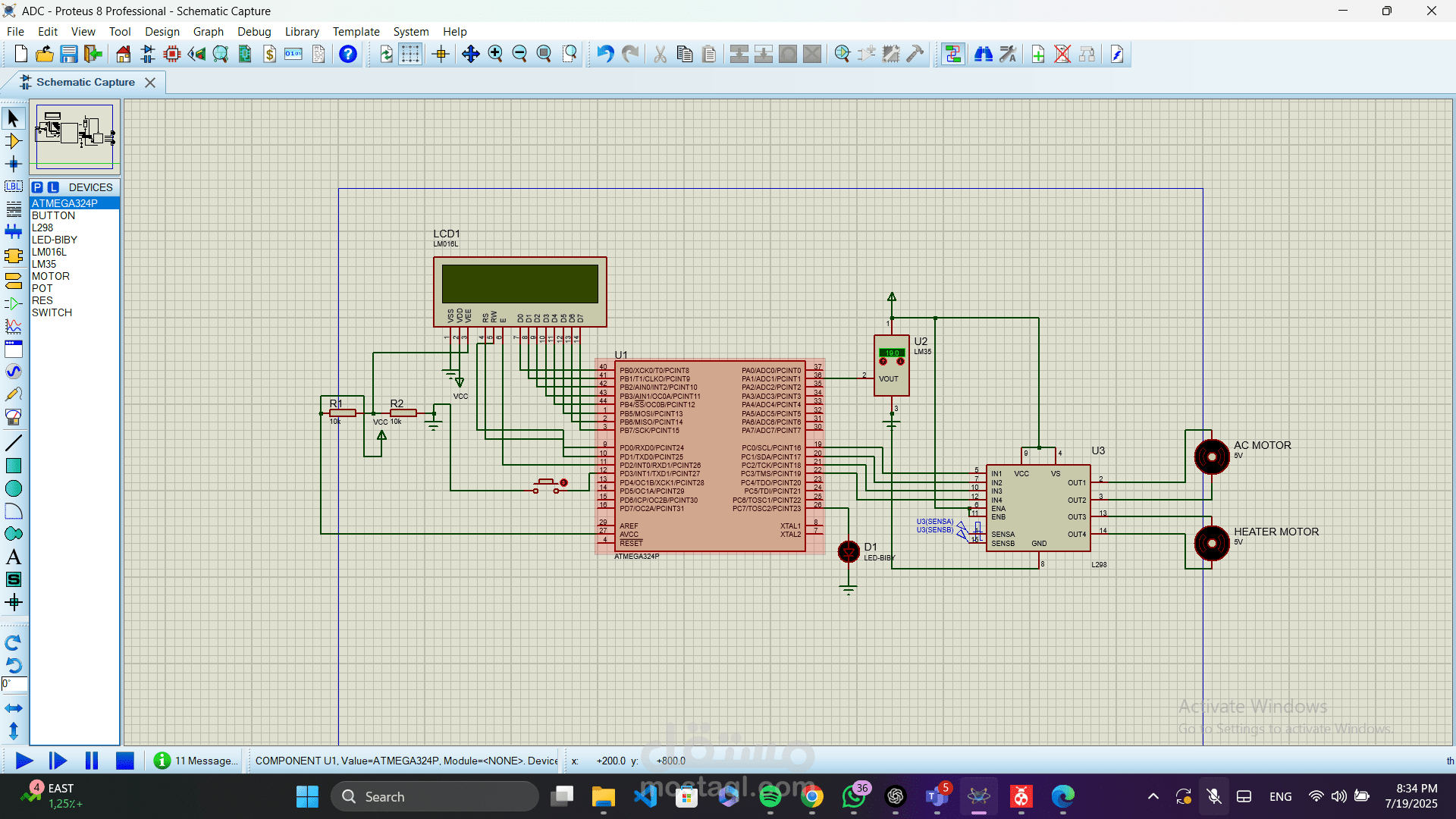Image resolution: width=1456 pixels, height=819 pixels.
Task: Select the Wire Label (LBL) tool
Action: coord(13,187)
